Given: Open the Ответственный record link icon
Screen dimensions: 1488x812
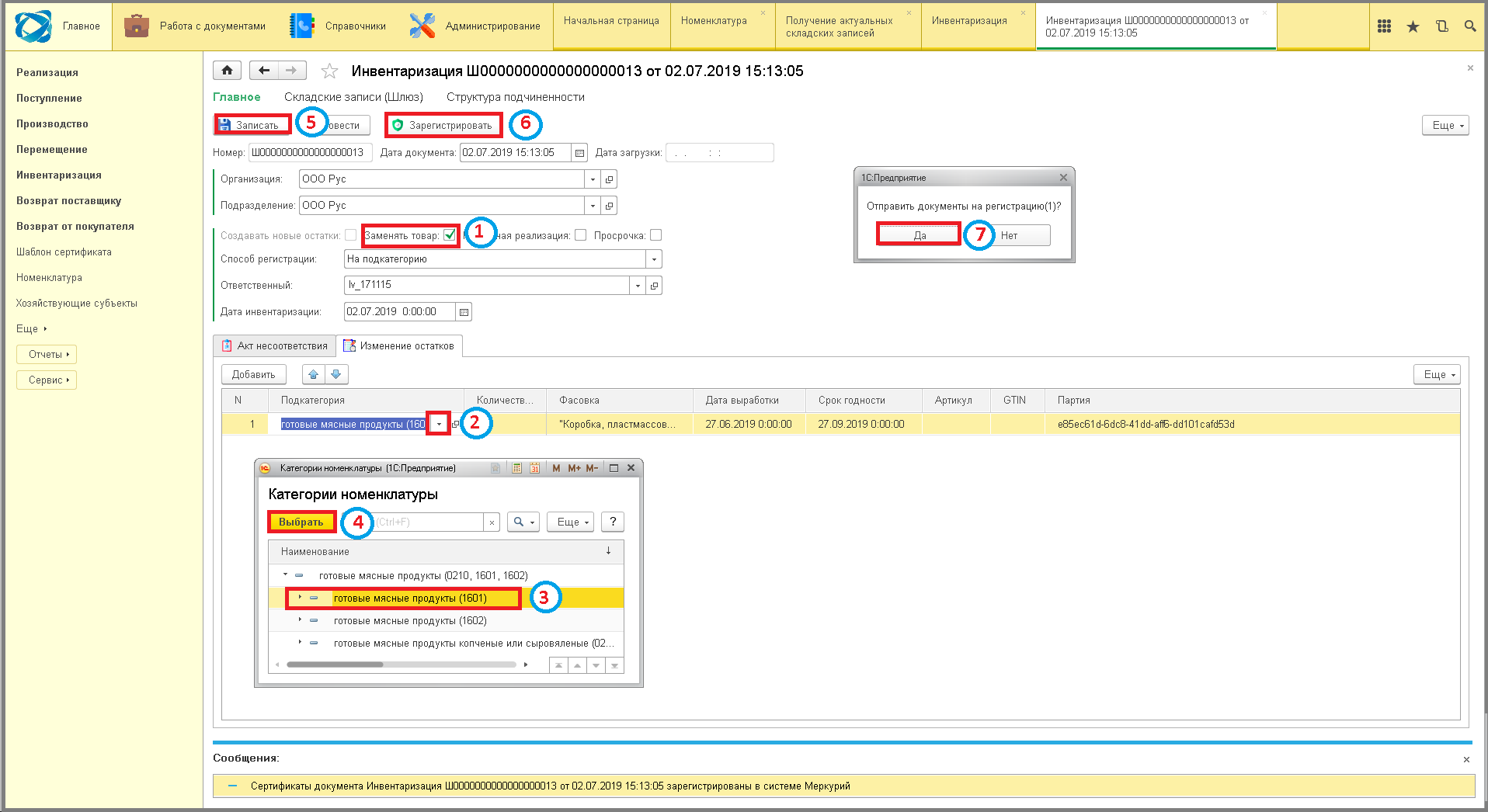Looking at the screenshot, I should tap(655, 286).
